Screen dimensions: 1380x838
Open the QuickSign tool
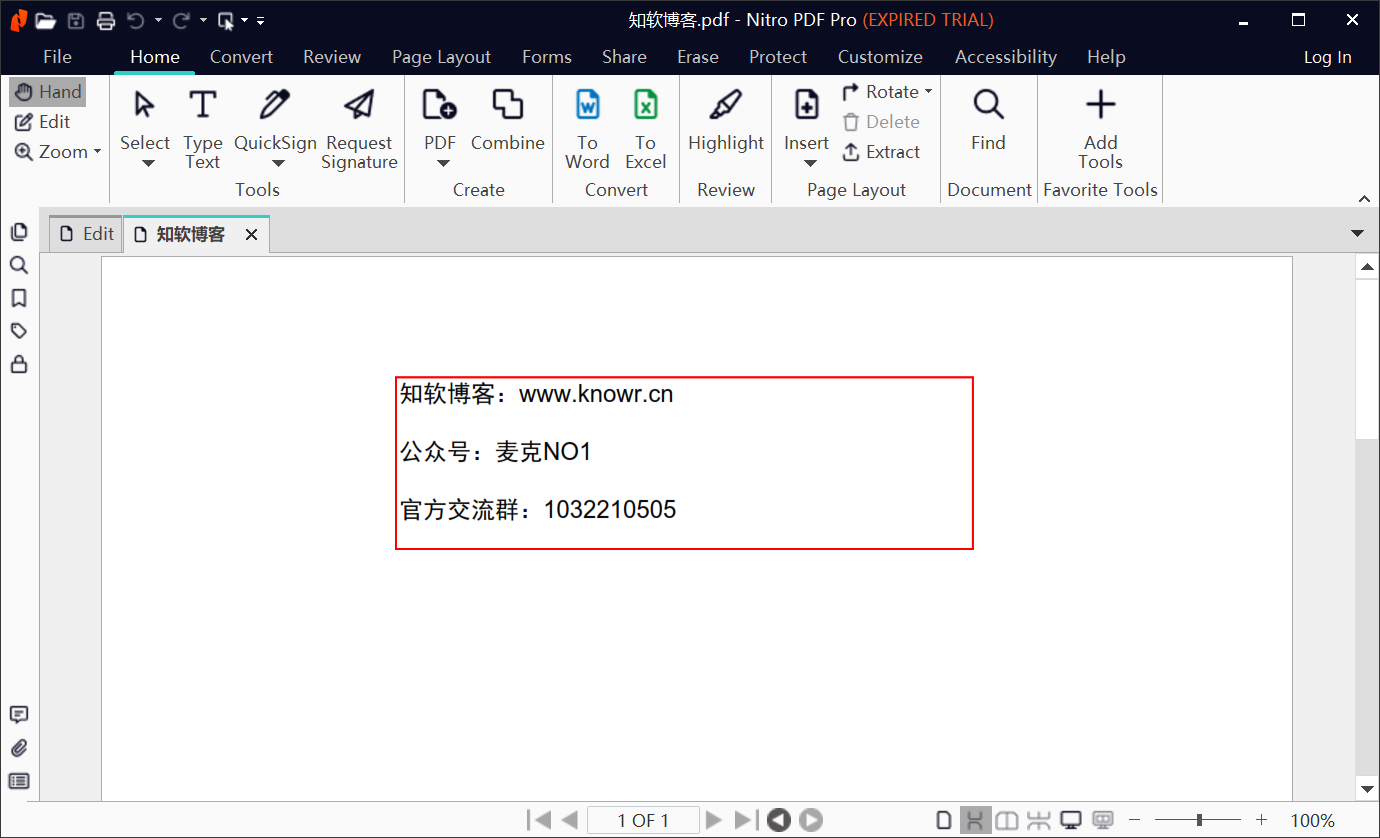[x=275, y=127]
